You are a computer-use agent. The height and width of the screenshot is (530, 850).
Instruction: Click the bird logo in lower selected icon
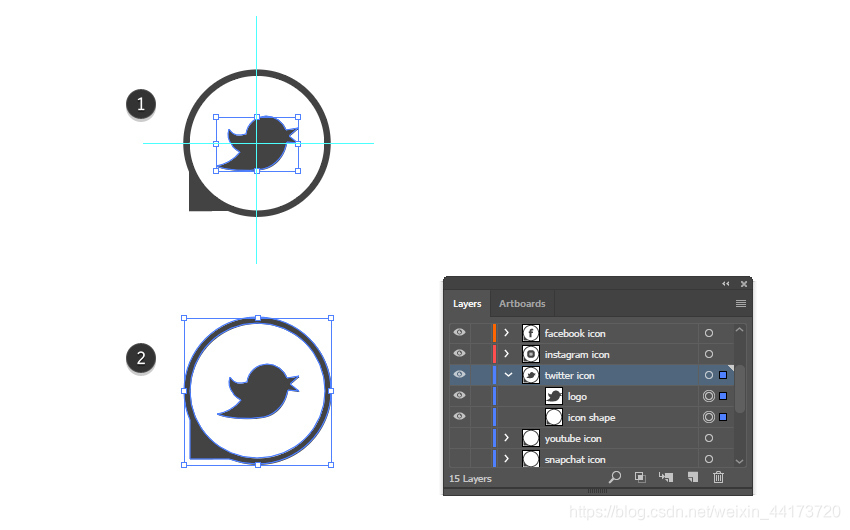(258, 391)
